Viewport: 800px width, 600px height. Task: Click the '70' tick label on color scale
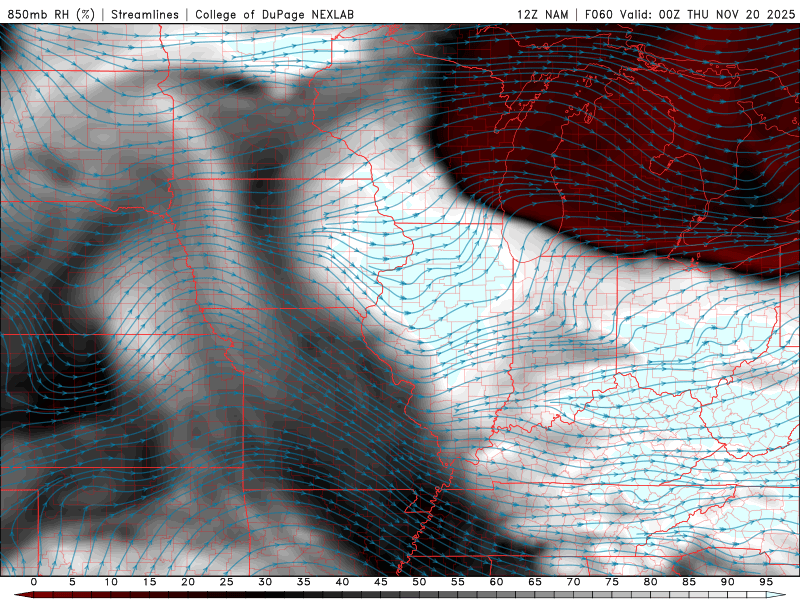pyautogui.click(x=573, y=582)
